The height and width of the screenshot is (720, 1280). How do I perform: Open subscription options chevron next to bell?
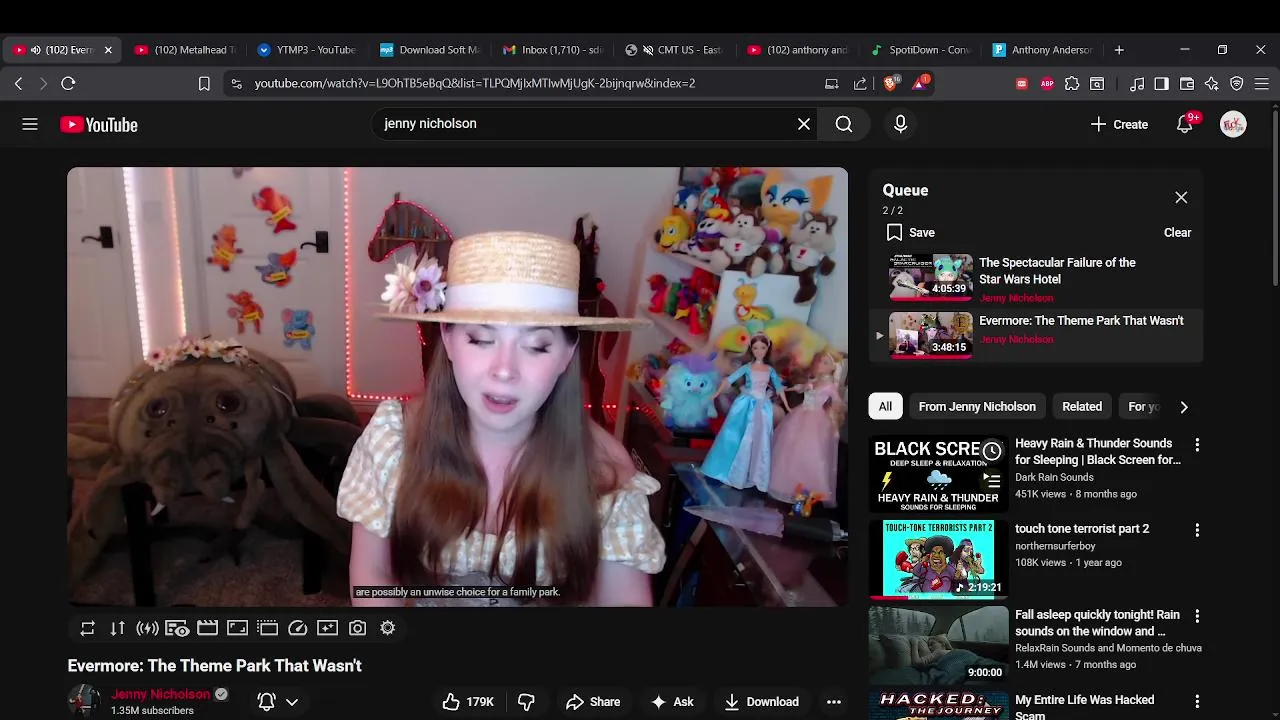pos(292,702)
